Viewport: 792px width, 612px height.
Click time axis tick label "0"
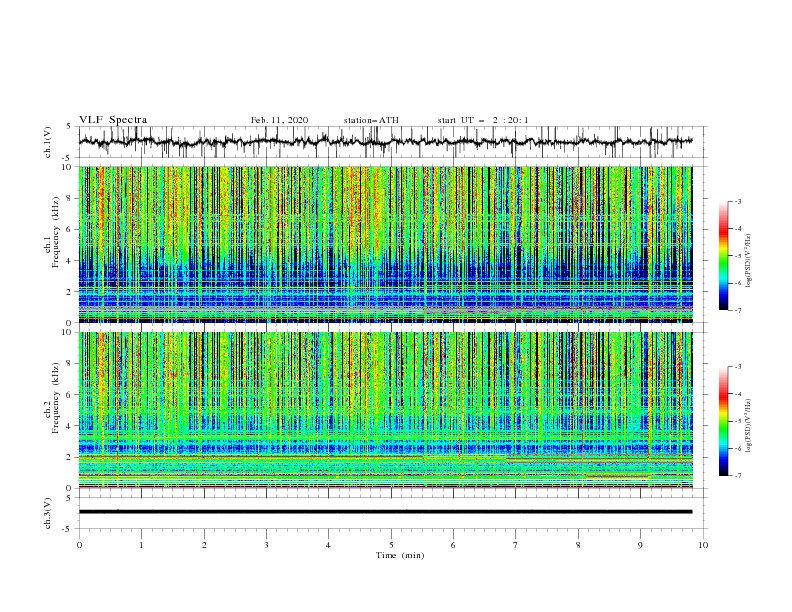[79, 545]
